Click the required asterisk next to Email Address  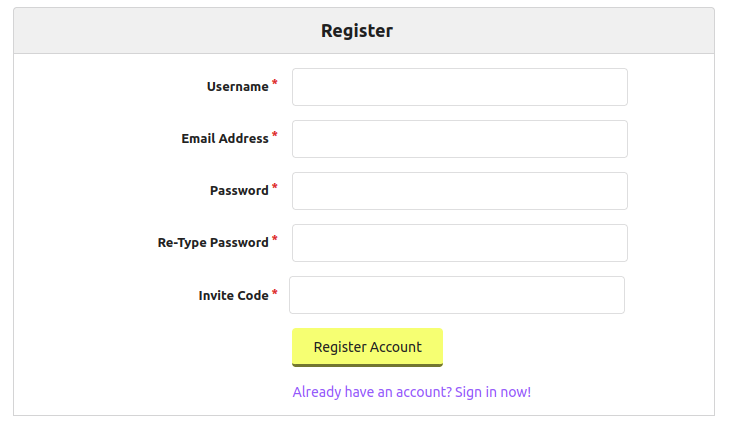point(275,136)
